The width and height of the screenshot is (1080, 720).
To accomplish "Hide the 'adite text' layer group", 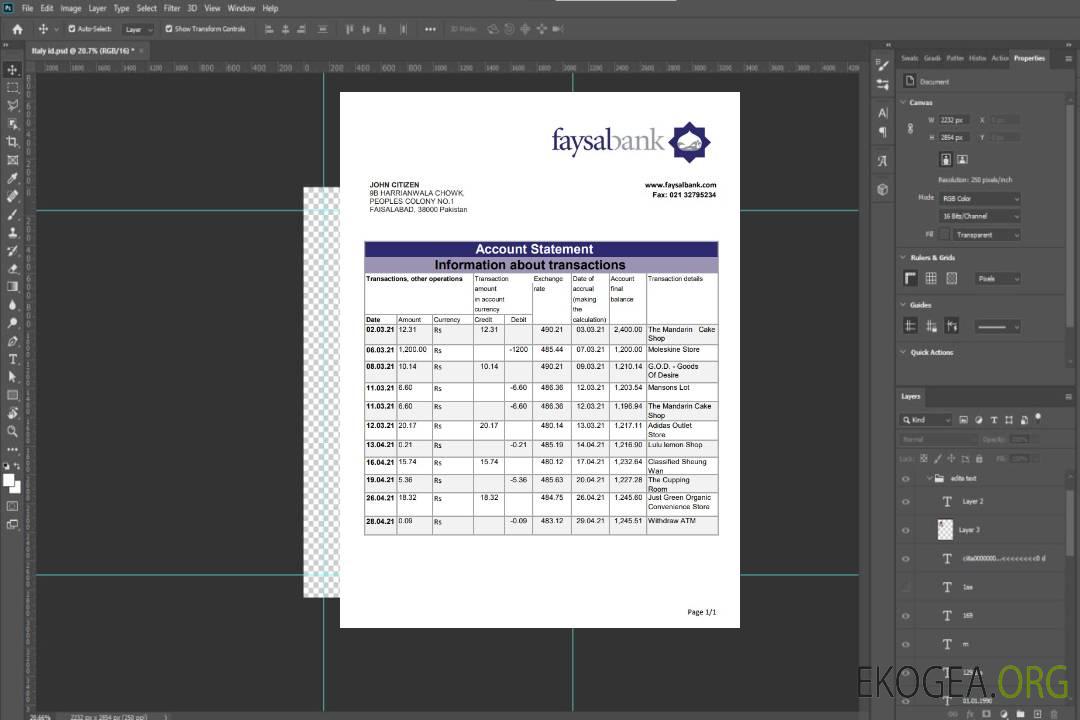I will pos(906,479).
